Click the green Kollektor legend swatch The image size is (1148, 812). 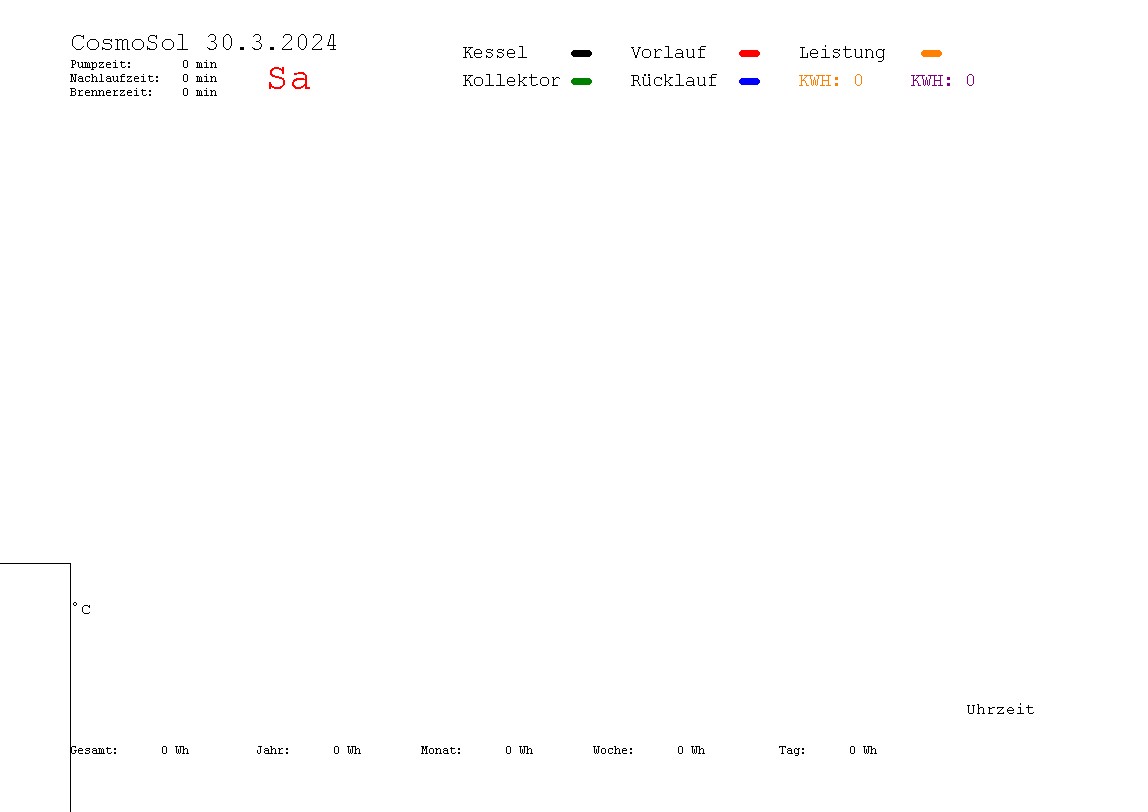[x=581, y=81]
